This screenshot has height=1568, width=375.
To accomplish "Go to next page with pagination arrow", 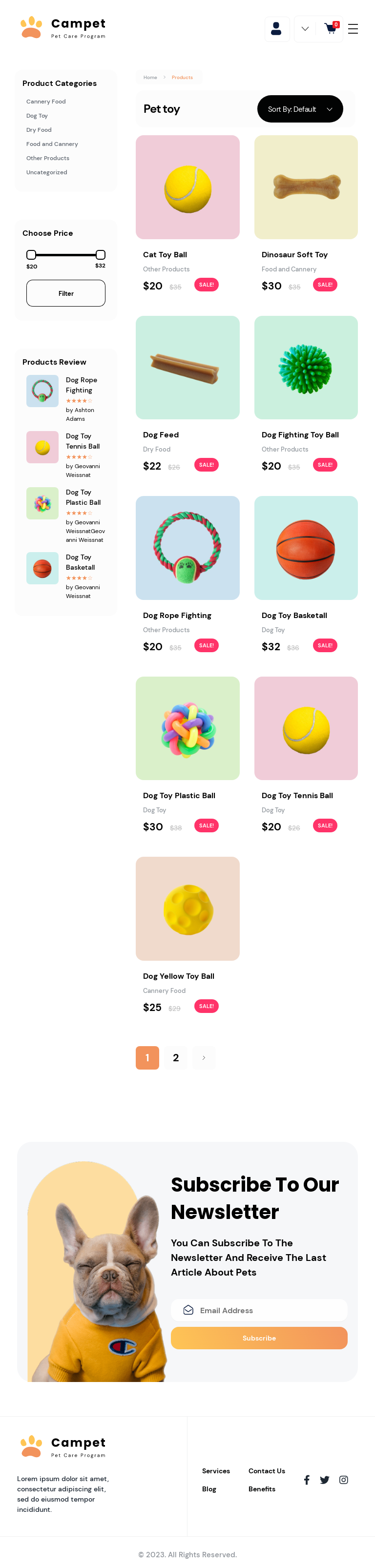I will click(204, 1058).
